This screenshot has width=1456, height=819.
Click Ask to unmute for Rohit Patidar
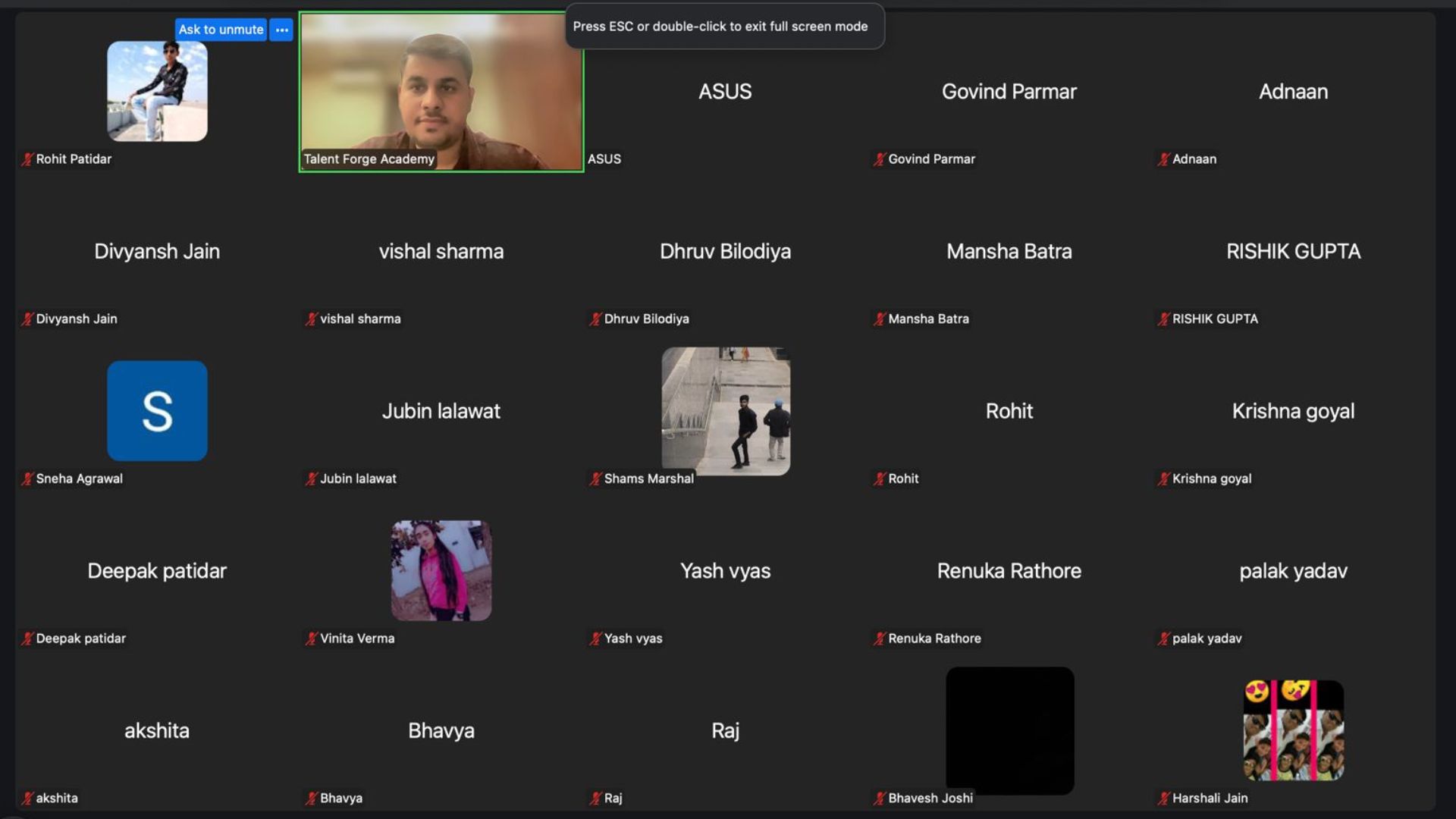coord(221,30)
